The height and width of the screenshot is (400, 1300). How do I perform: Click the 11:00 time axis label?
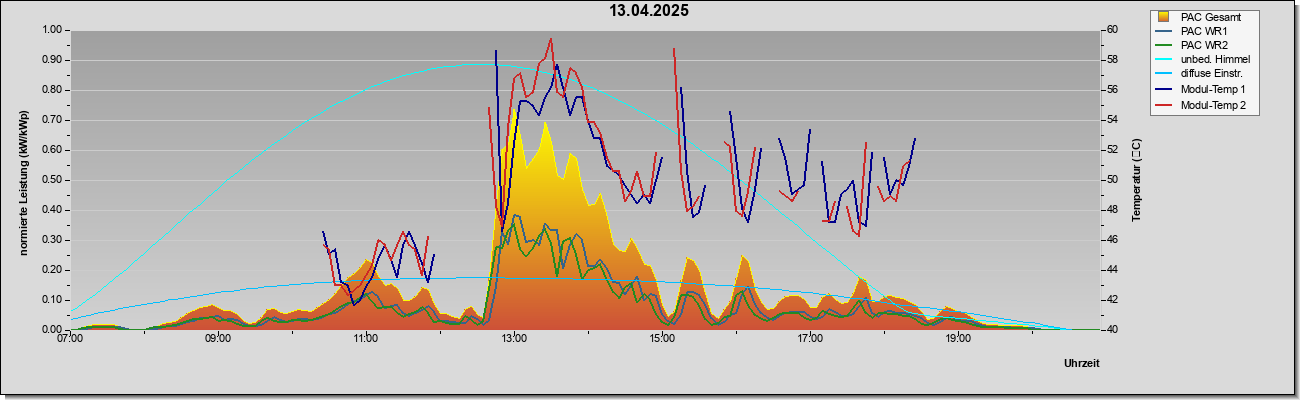pyautogui.click(x=366, y=339)
